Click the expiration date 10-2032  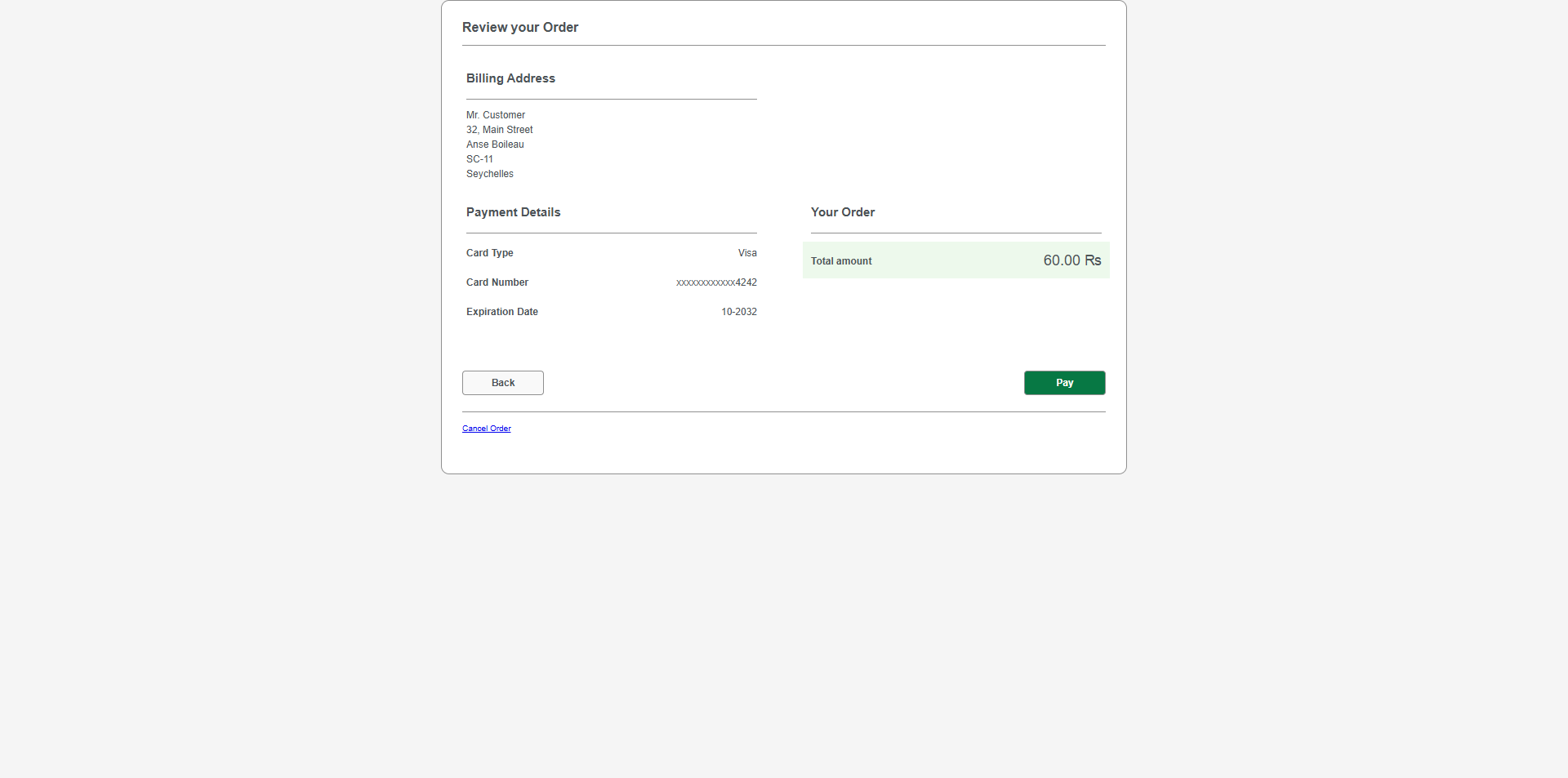pos(738,312)
